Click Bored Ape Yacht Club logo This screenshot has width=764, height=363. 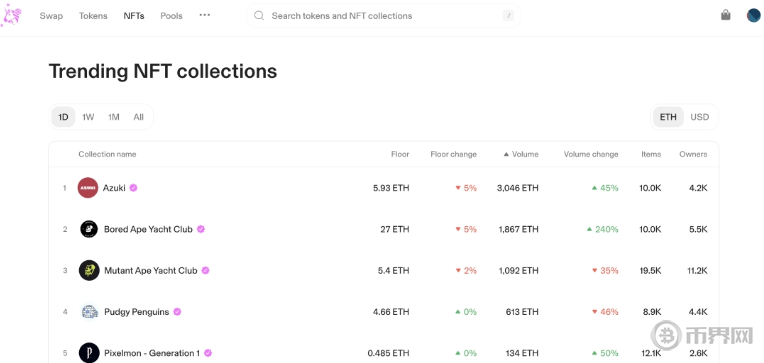[x=89, y=229]
